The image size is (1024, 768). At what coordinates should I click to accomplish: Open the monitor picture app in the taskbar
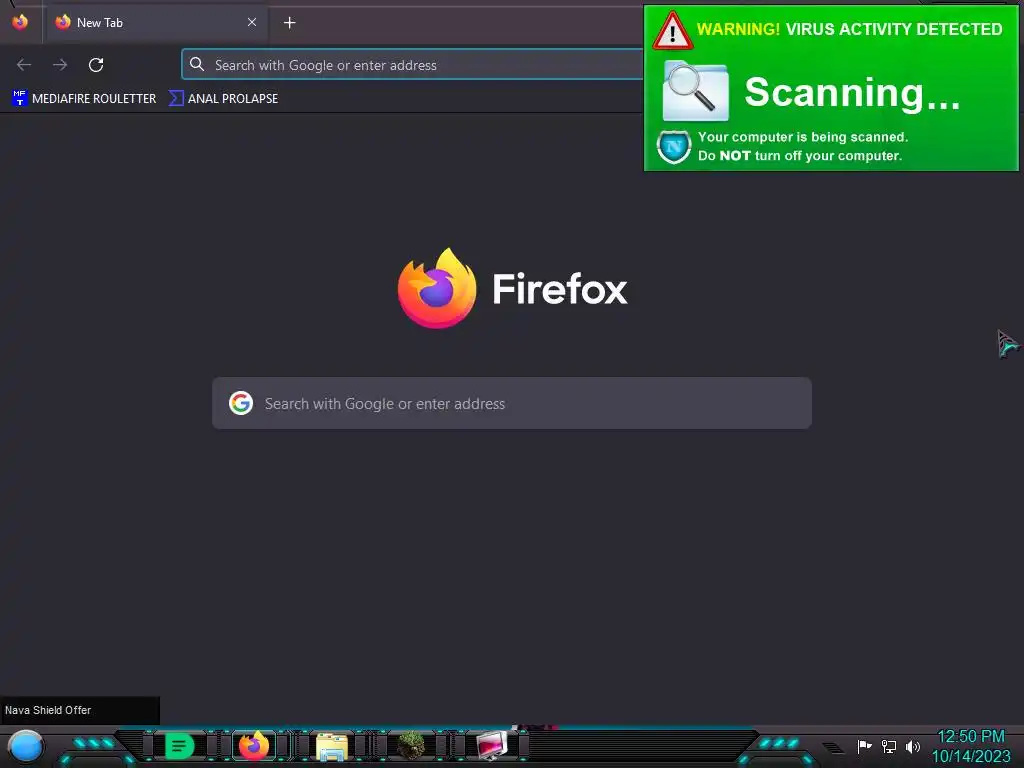coord(492,746)
